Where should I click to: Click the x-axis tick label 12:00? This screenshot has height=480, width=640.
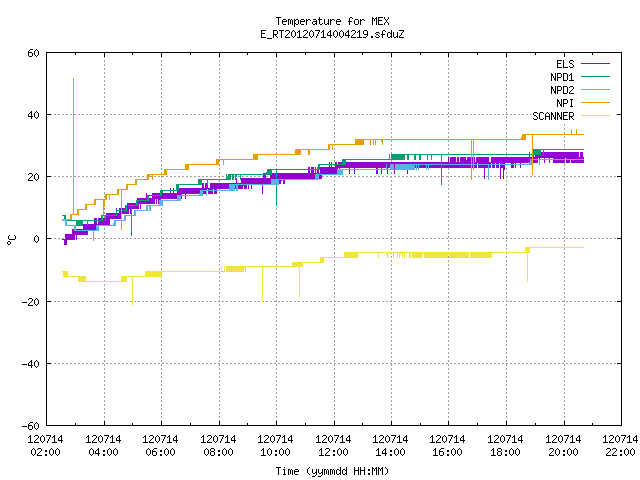333,452
